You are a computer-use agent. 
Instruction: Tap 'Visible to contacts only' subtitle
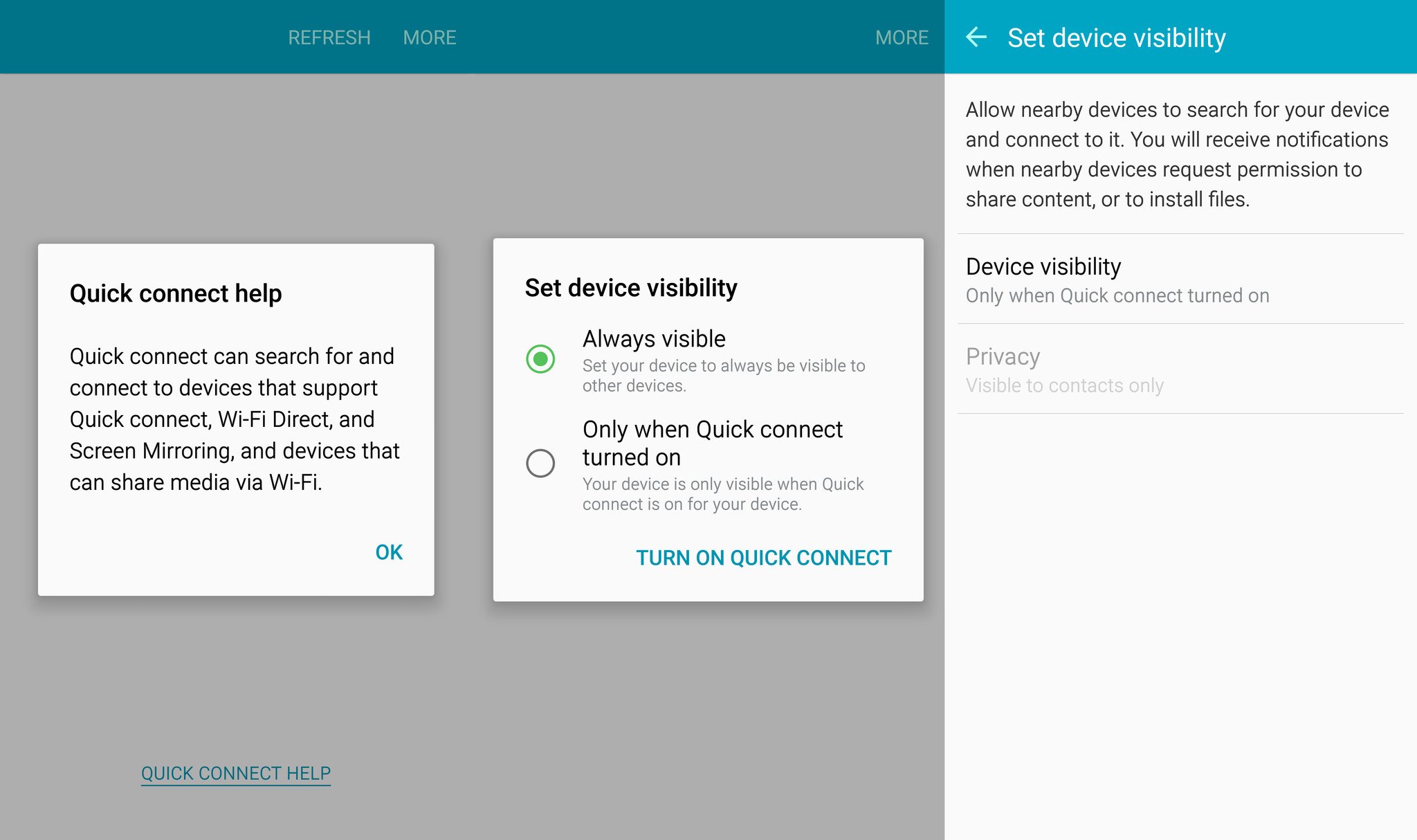point(1064,385)
